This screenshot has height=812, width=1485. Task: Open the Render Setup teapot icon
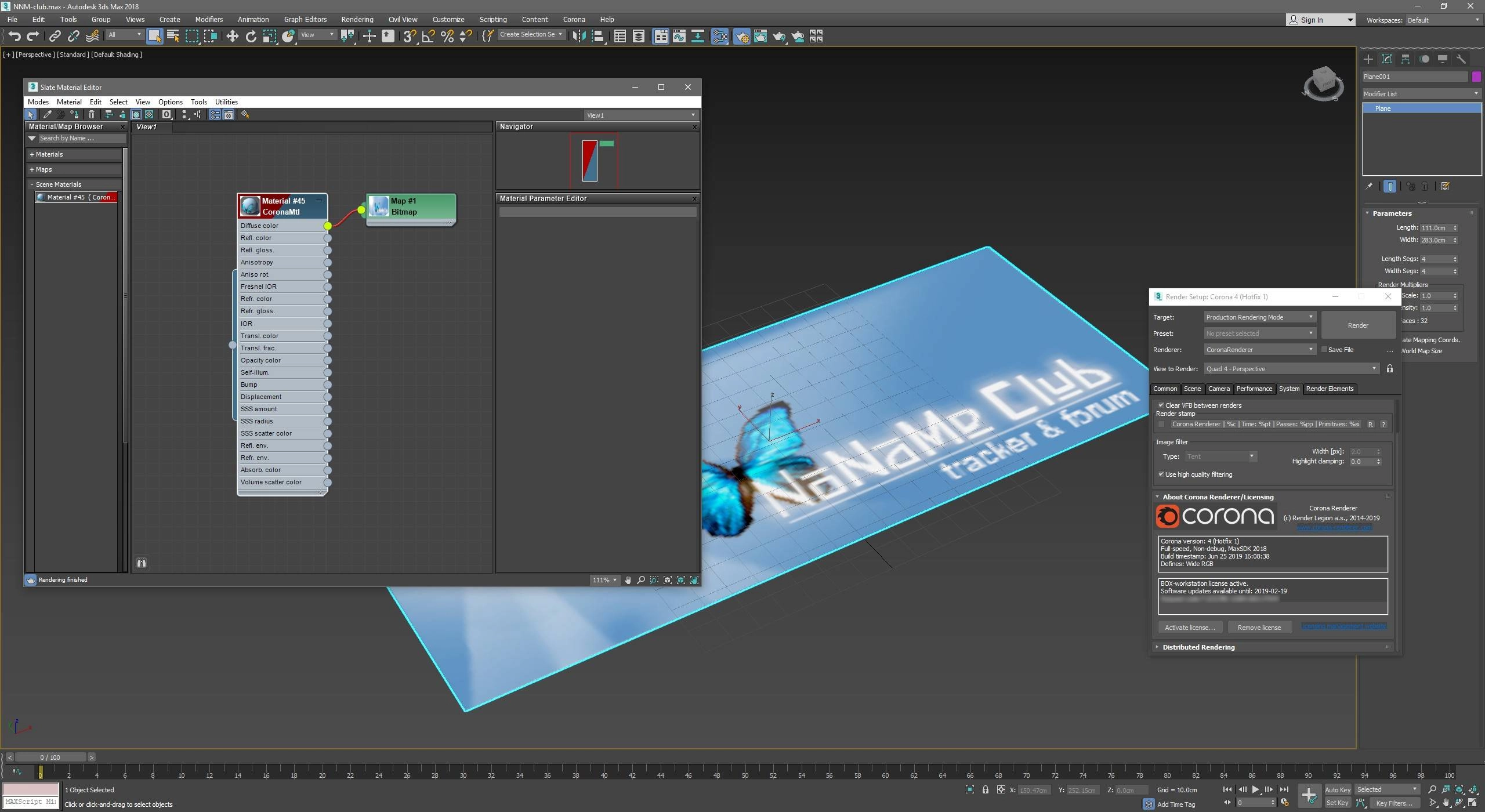[742, 37]
